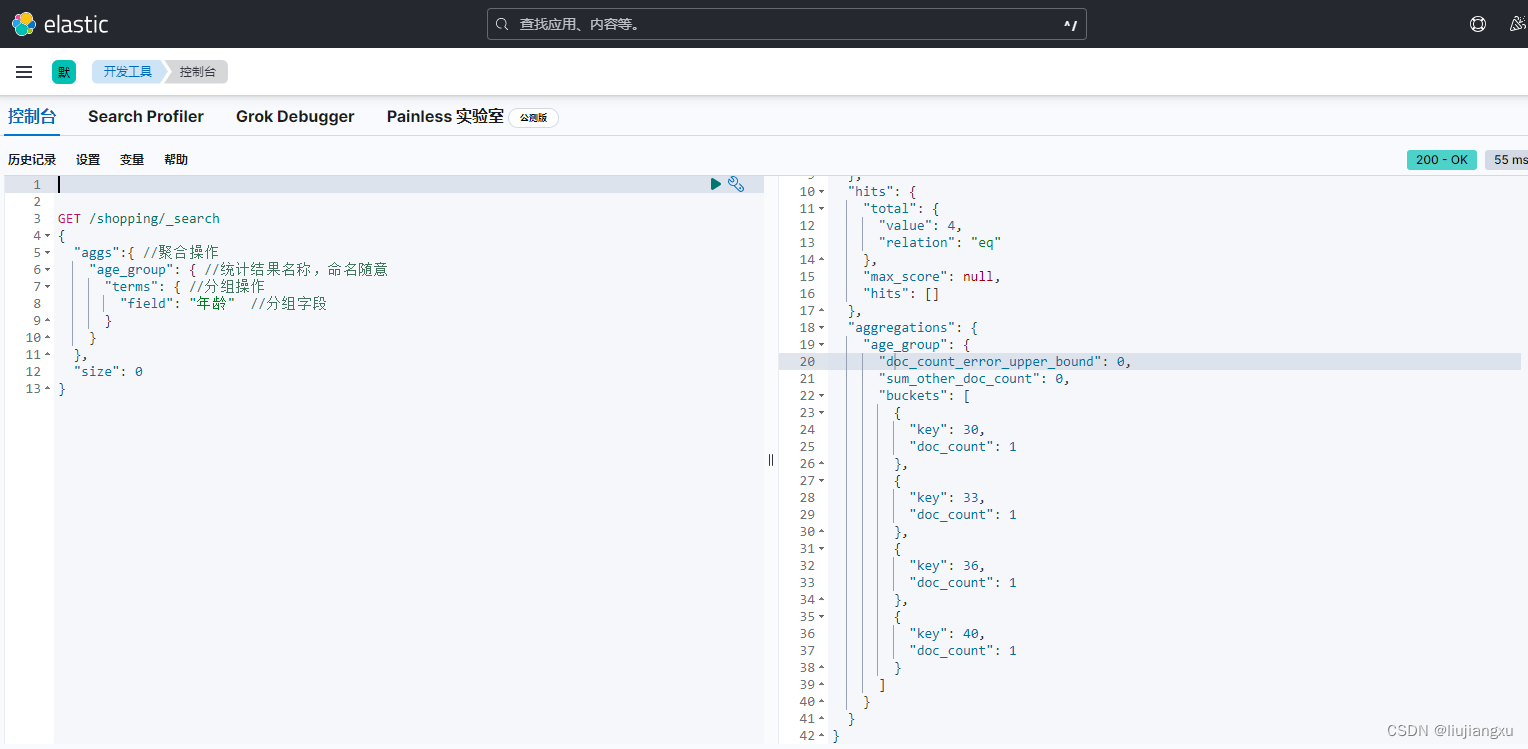The width and height of the screenshot is (1528, 749).
Task: Click the GET /shopping/_search request line
Action: coord(139,219)
